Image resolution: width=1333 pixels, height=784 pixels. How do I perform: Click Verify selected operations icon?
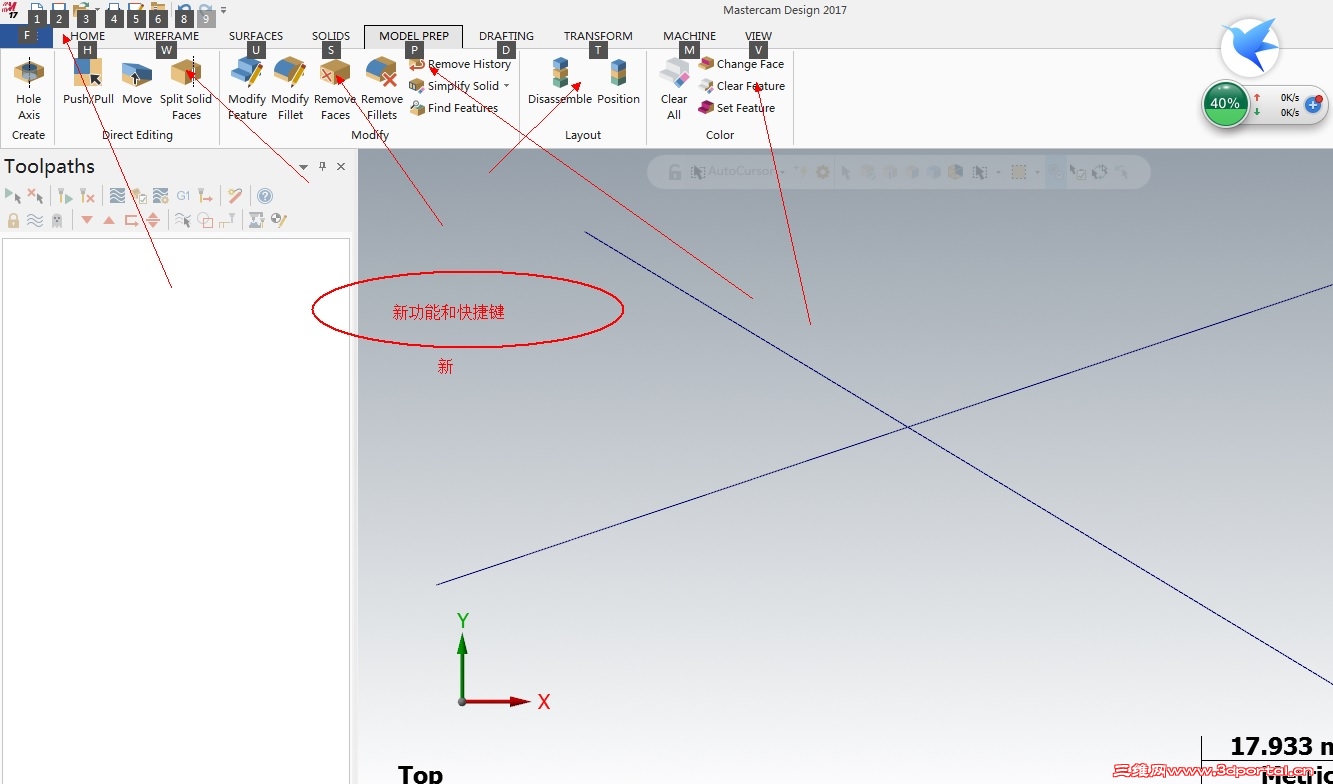[x=139, y=196]
